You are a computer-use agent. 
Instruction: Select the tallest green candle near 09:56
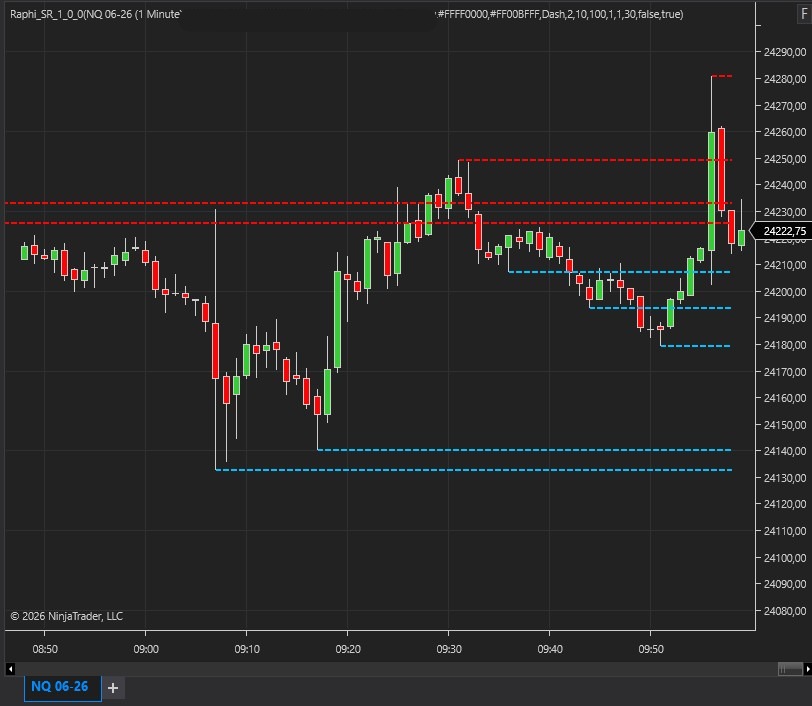pos(711,190)
